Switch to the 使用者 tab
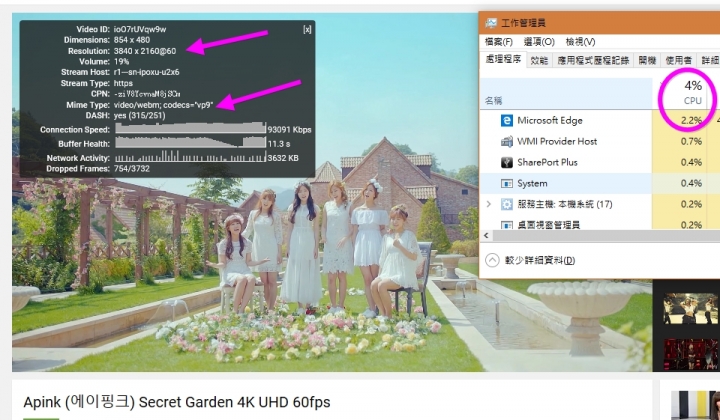 (x=679, y=60)
